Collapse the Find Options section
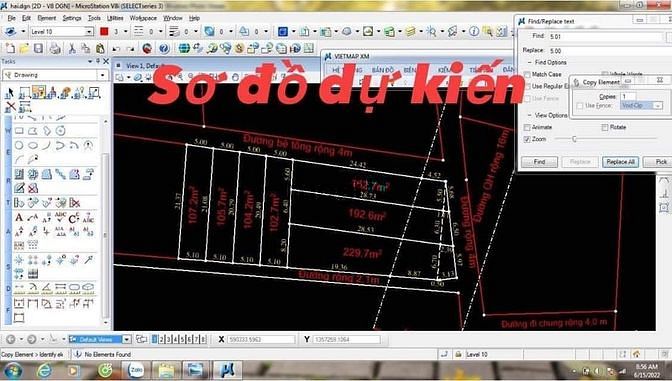The height and width of the screenshot is (381, 672). [529, 63]
